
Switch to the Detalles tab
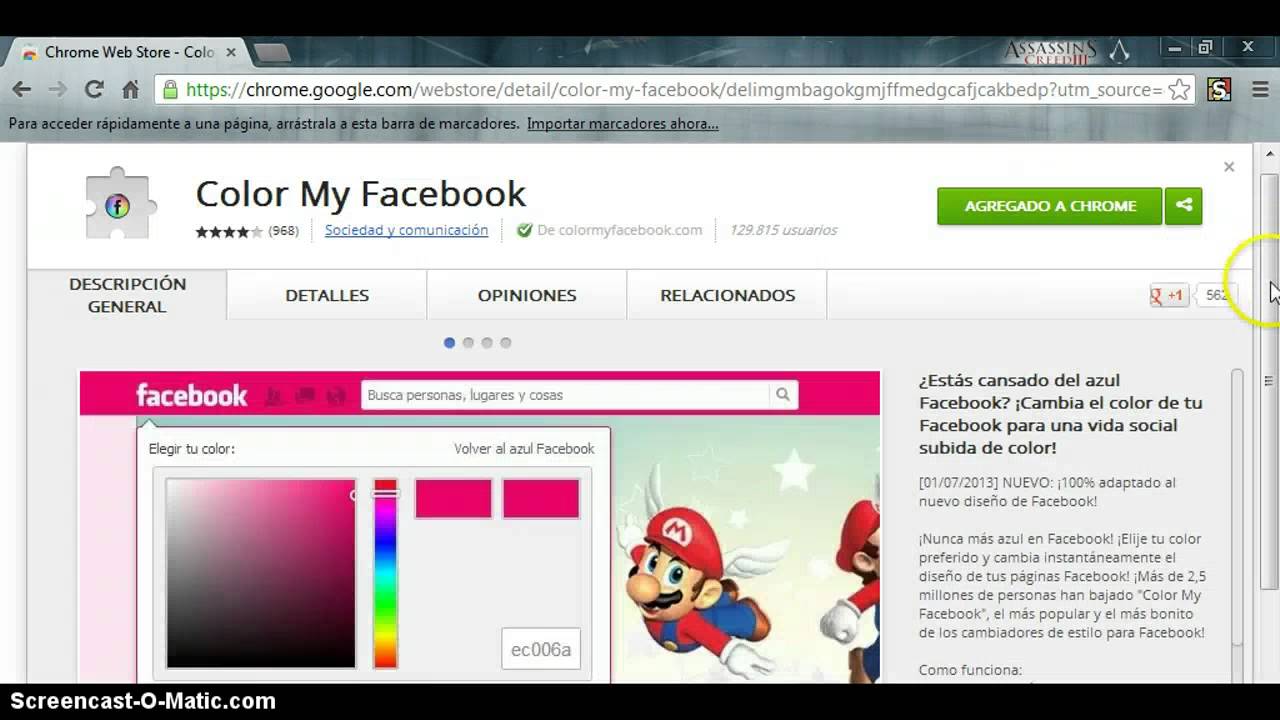coord(327,295)
